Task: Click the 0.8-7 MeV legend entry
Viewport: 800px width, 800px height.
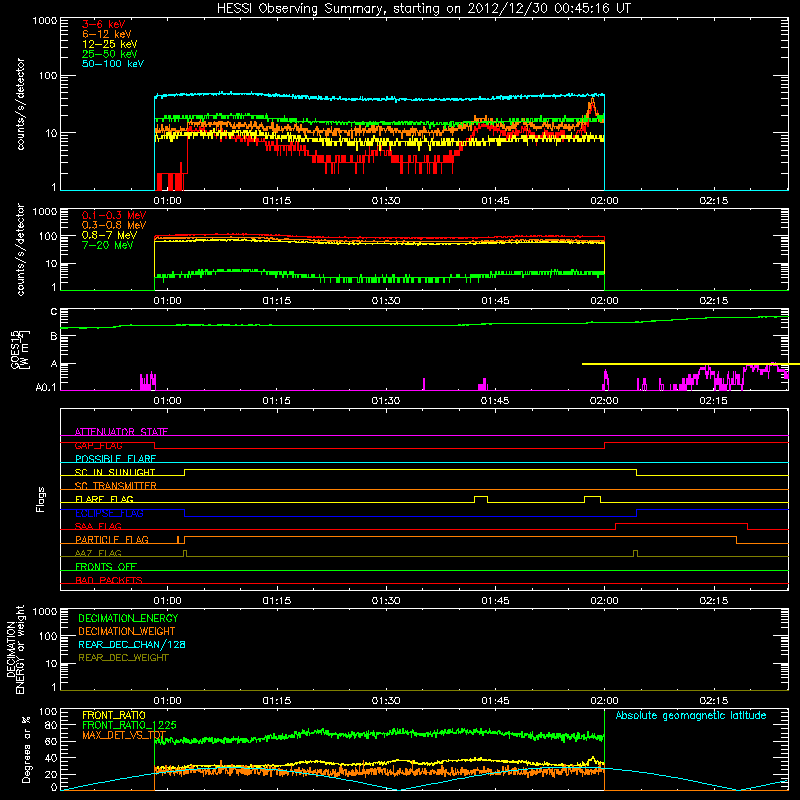Action: (x=109, y=235)
